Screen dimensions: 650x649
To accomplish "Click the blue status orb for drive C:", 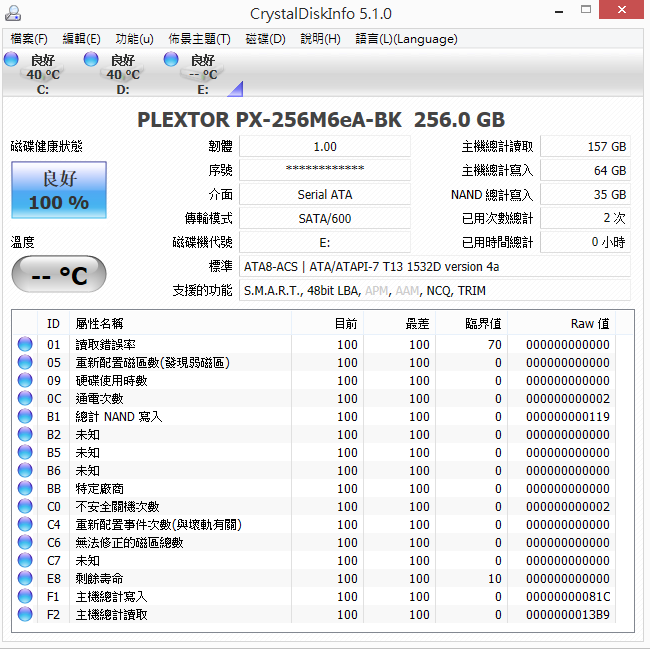I will click(x=12, y=61).
